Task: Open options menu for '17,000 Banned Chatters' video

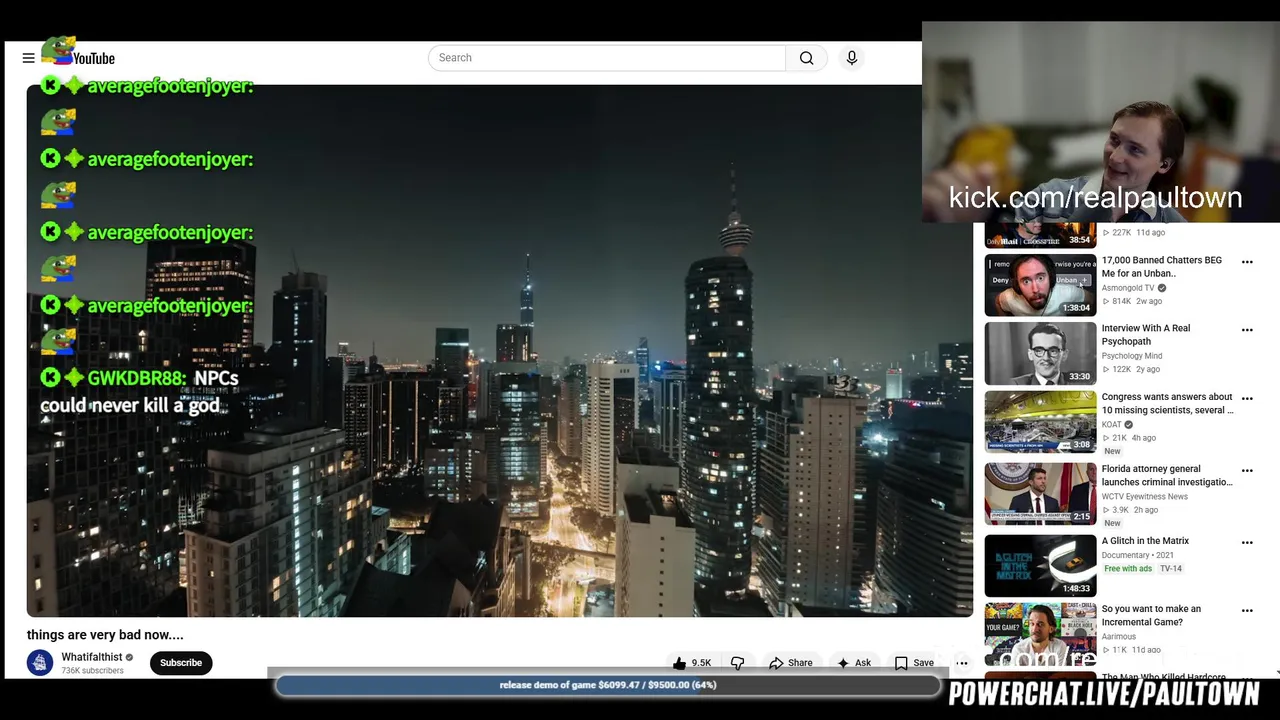Action: pyautogui.click(x=1247, y=262)
